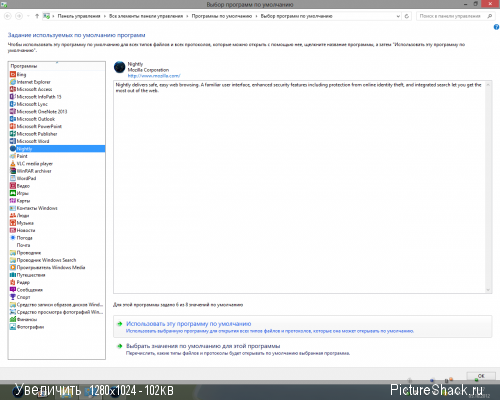Viewport: 500px width, 400px height.
Task: Select the Погода app entry
Action: coord(21,238)
